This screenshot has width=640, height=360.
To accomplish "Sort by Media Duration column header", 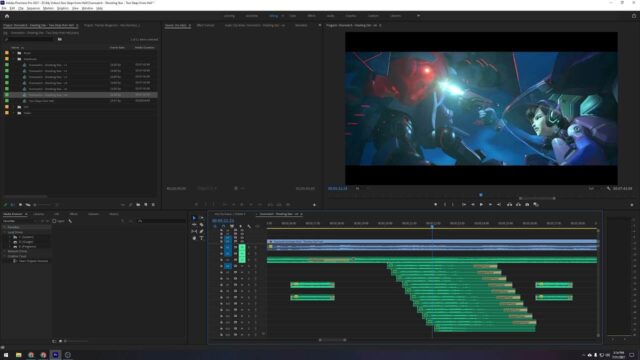I will (144, 48).
